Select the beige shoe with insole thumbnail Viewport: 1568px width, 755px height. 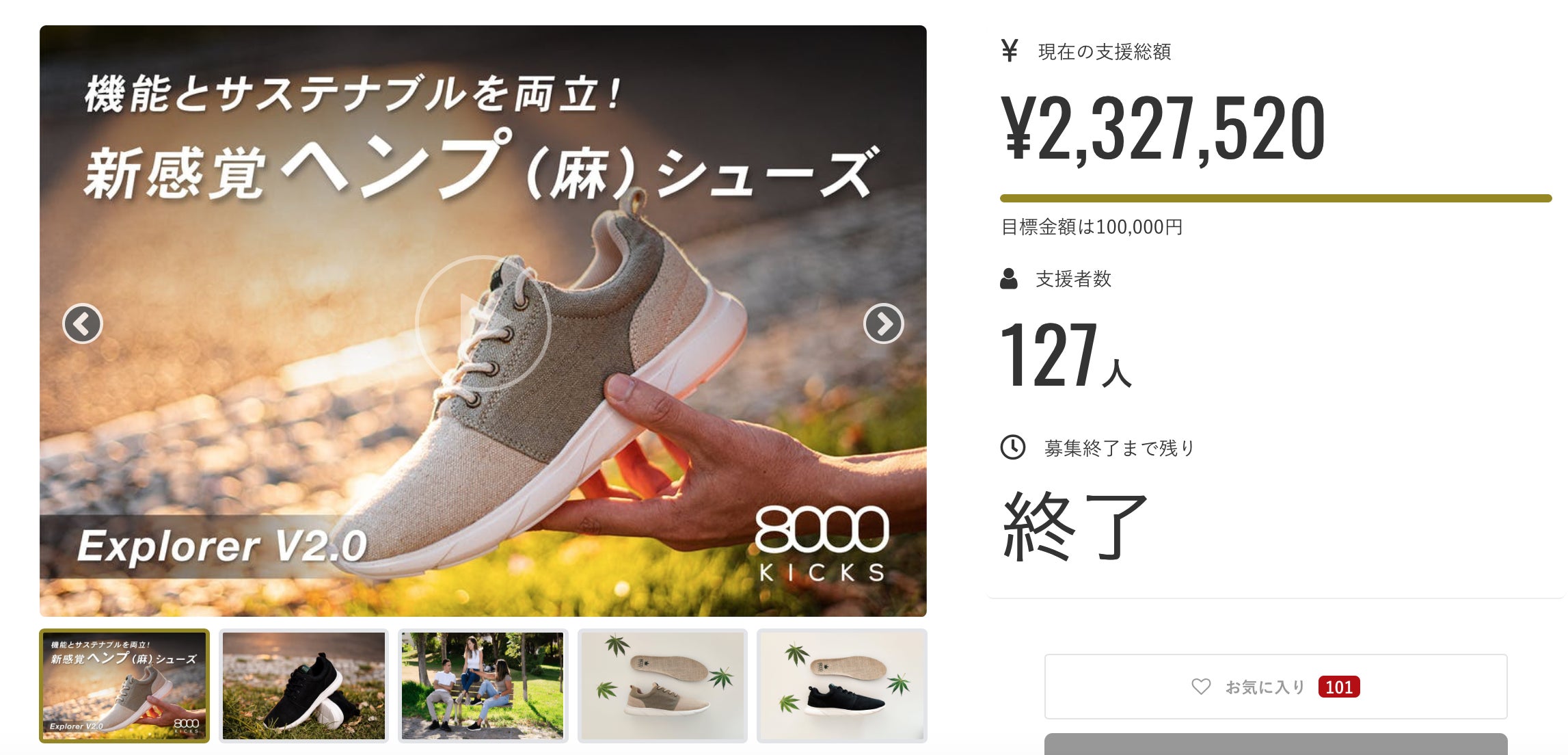pyautogui.click(x=662, y=685)
